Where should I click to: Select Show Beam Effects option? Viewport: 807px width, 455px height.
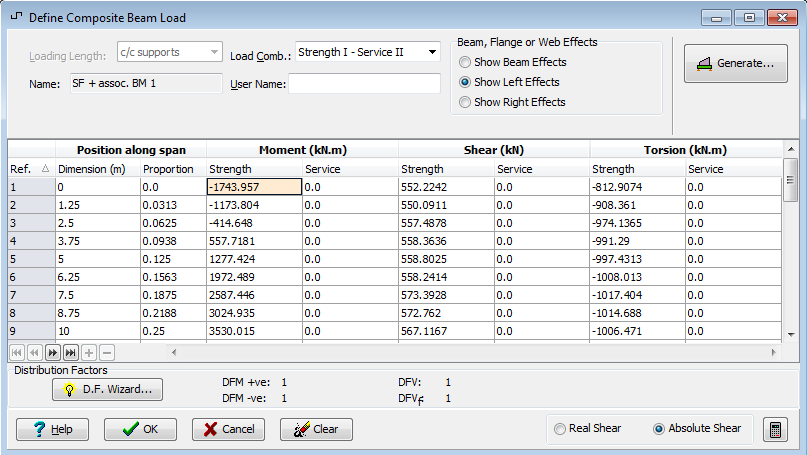click(x=465, y=62)
